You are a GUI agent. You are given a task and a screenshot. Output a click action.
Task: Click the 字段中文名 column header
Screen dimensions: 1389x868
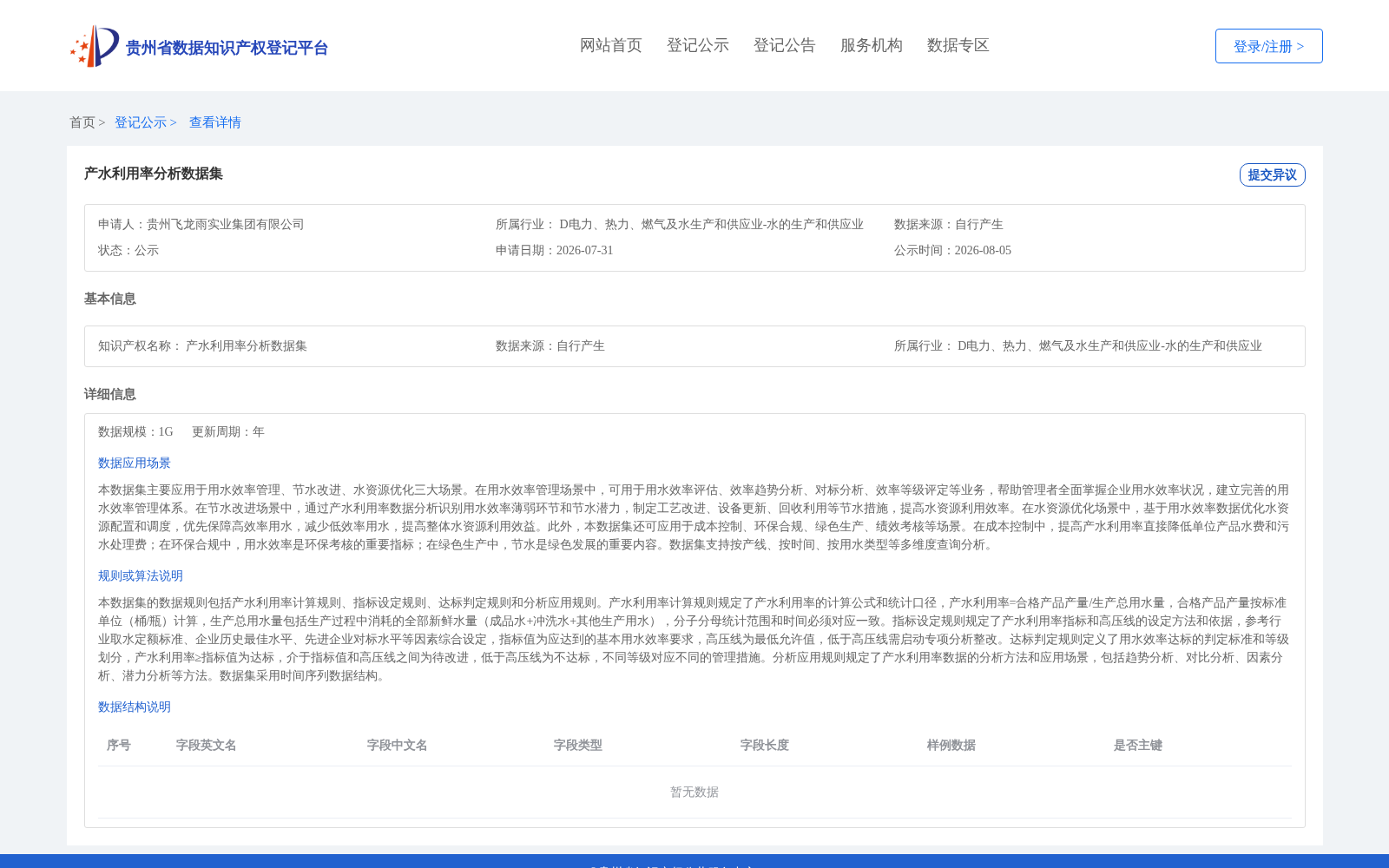398,745
